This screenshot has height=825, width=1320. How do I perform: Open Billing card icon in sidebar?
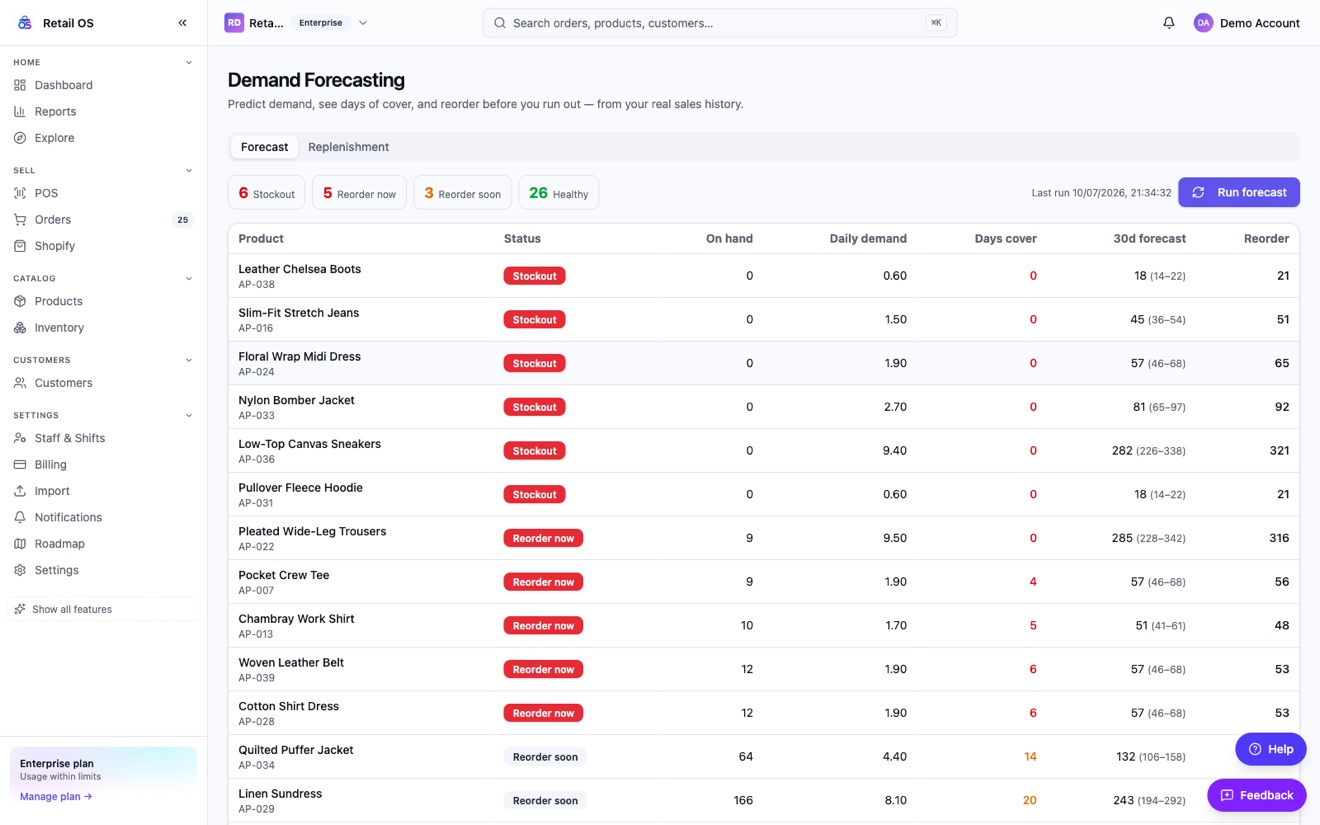click(x=20, y=465)
